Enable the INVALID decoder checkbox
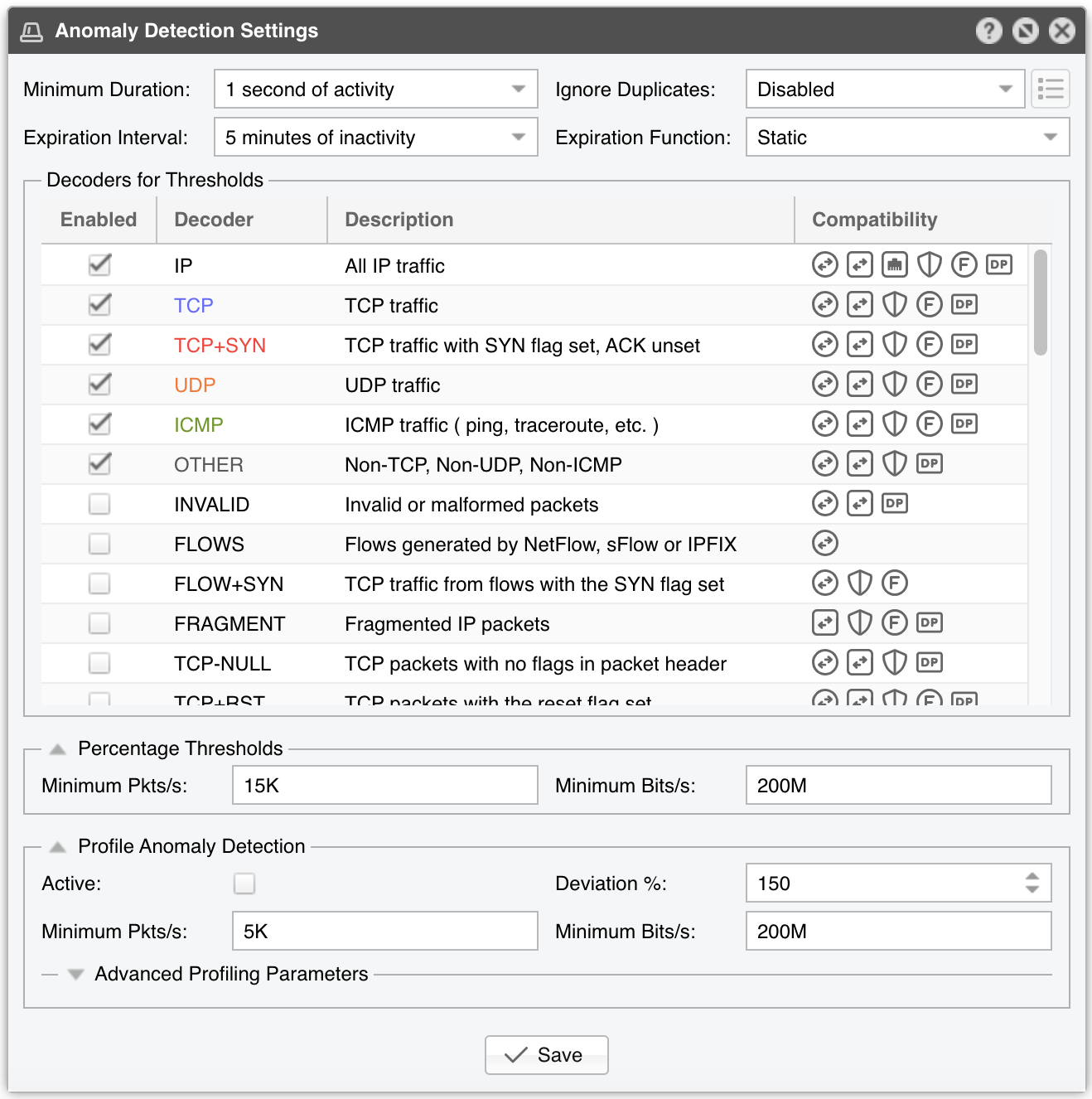 point(99,504)
